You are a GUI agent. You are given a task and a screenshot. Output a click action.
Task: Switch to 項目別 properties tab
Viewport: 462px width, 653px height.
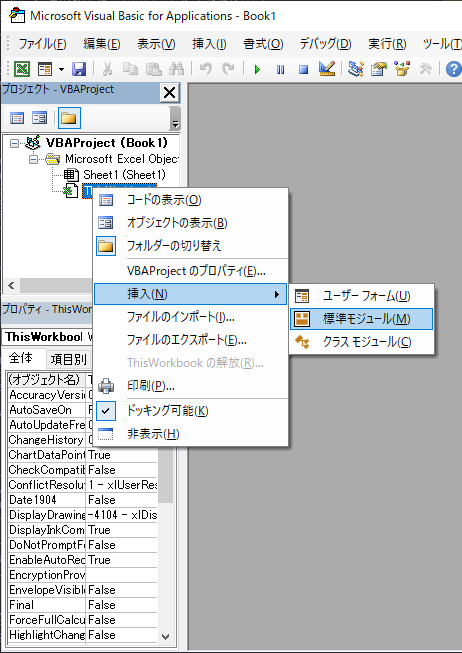[x=68, y=359]
